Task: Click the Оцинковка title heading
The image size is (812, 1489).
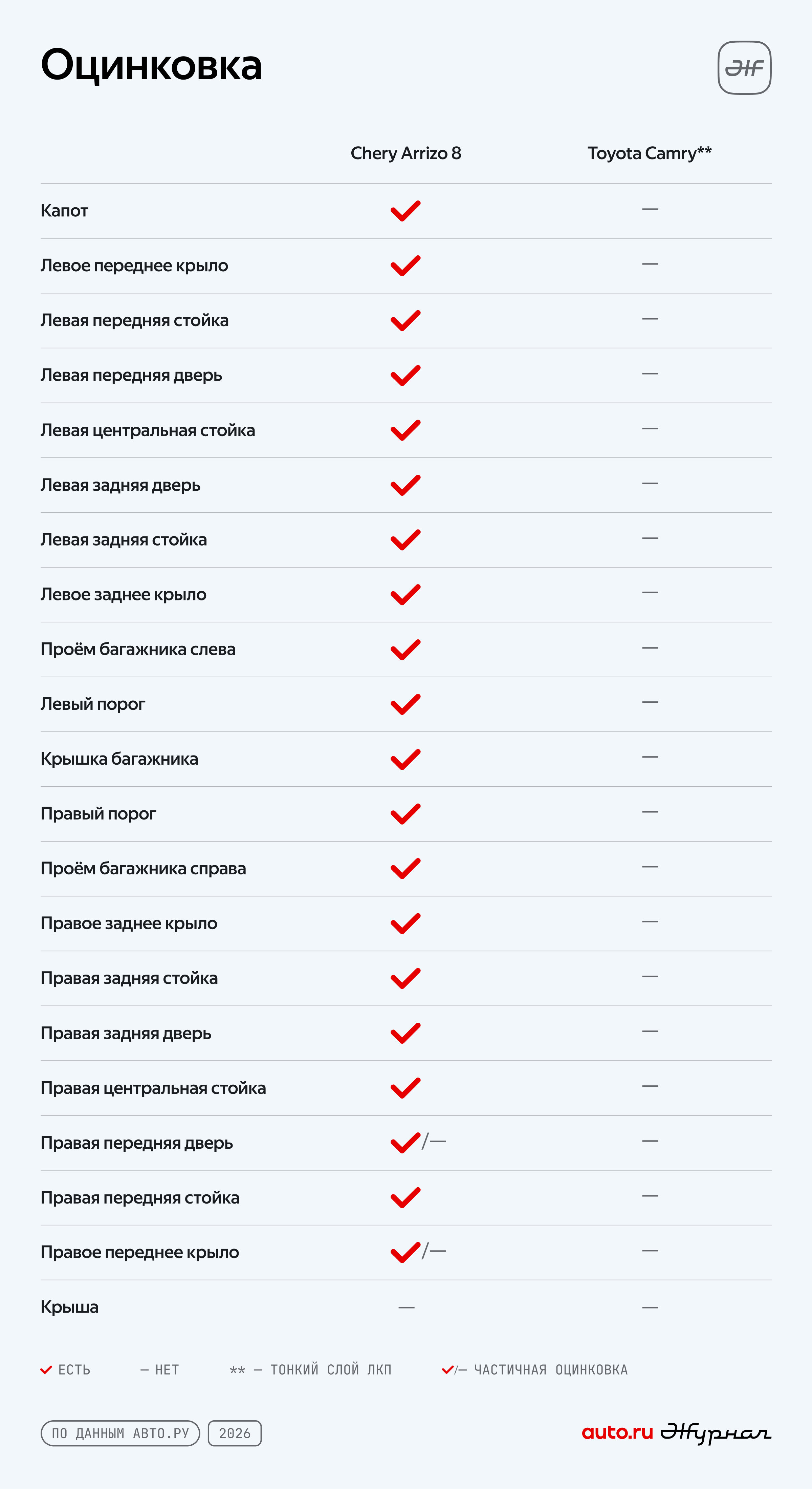Action: click(x=151, y=65)
